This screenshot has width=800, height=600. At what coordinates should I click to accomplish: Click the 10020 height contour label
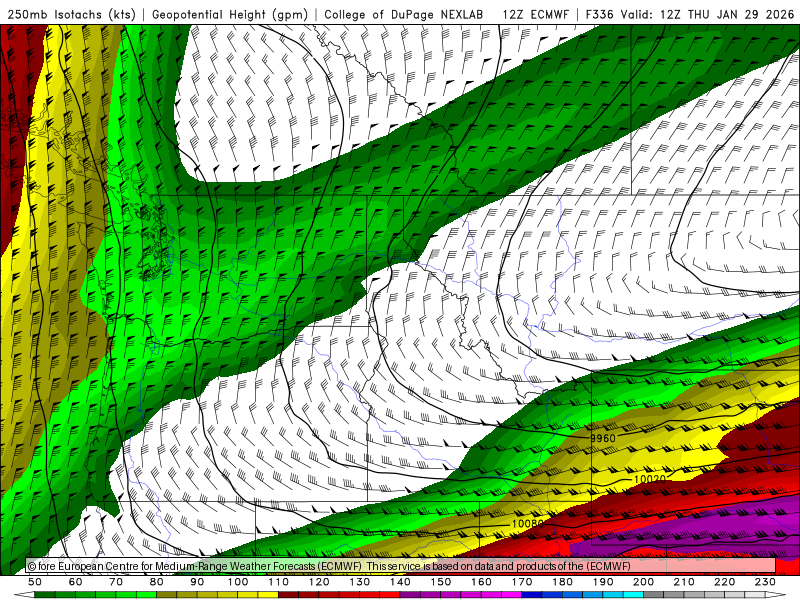tap(649, 479)
